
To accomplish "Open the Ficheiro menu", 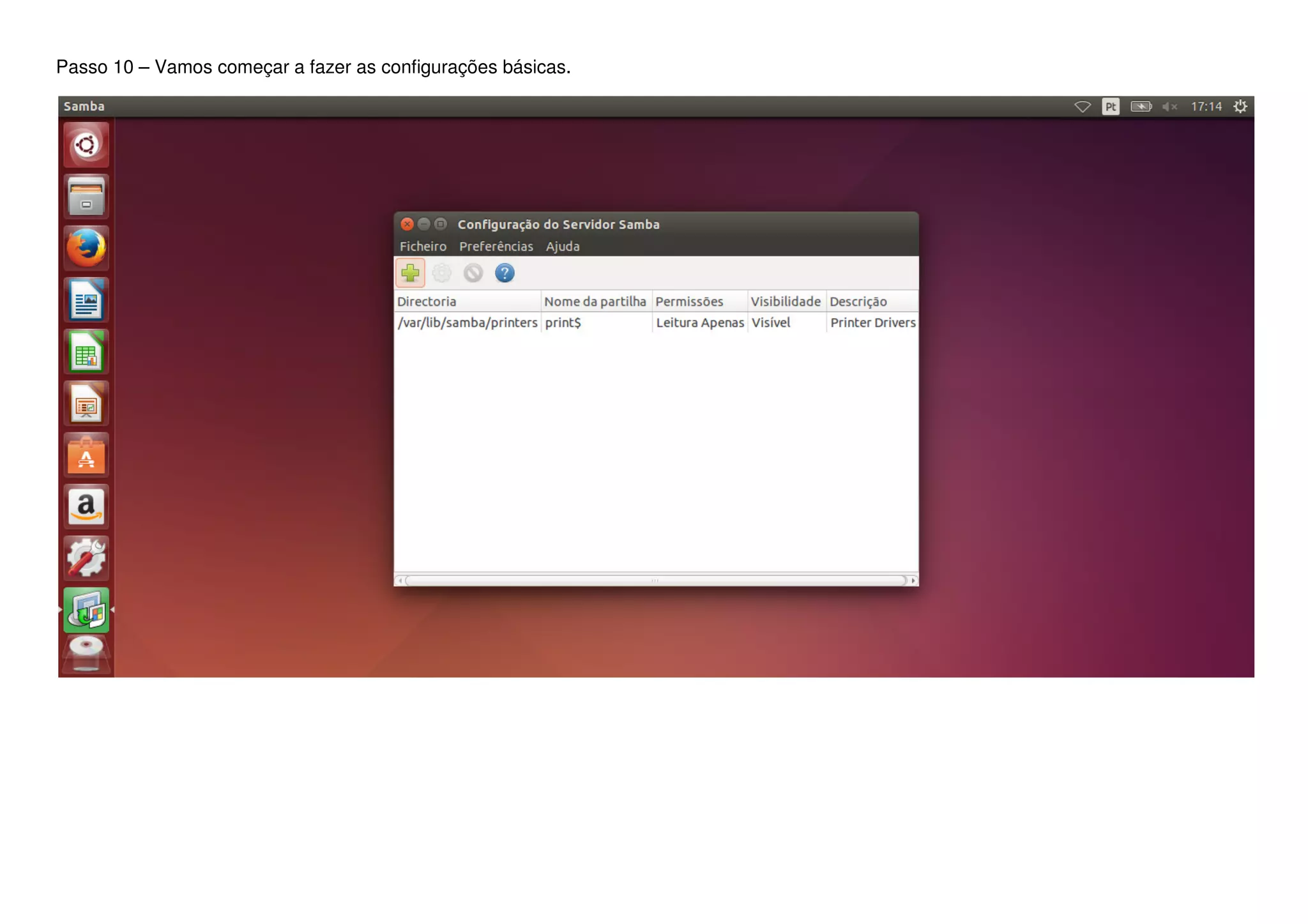I will [423, 246].
